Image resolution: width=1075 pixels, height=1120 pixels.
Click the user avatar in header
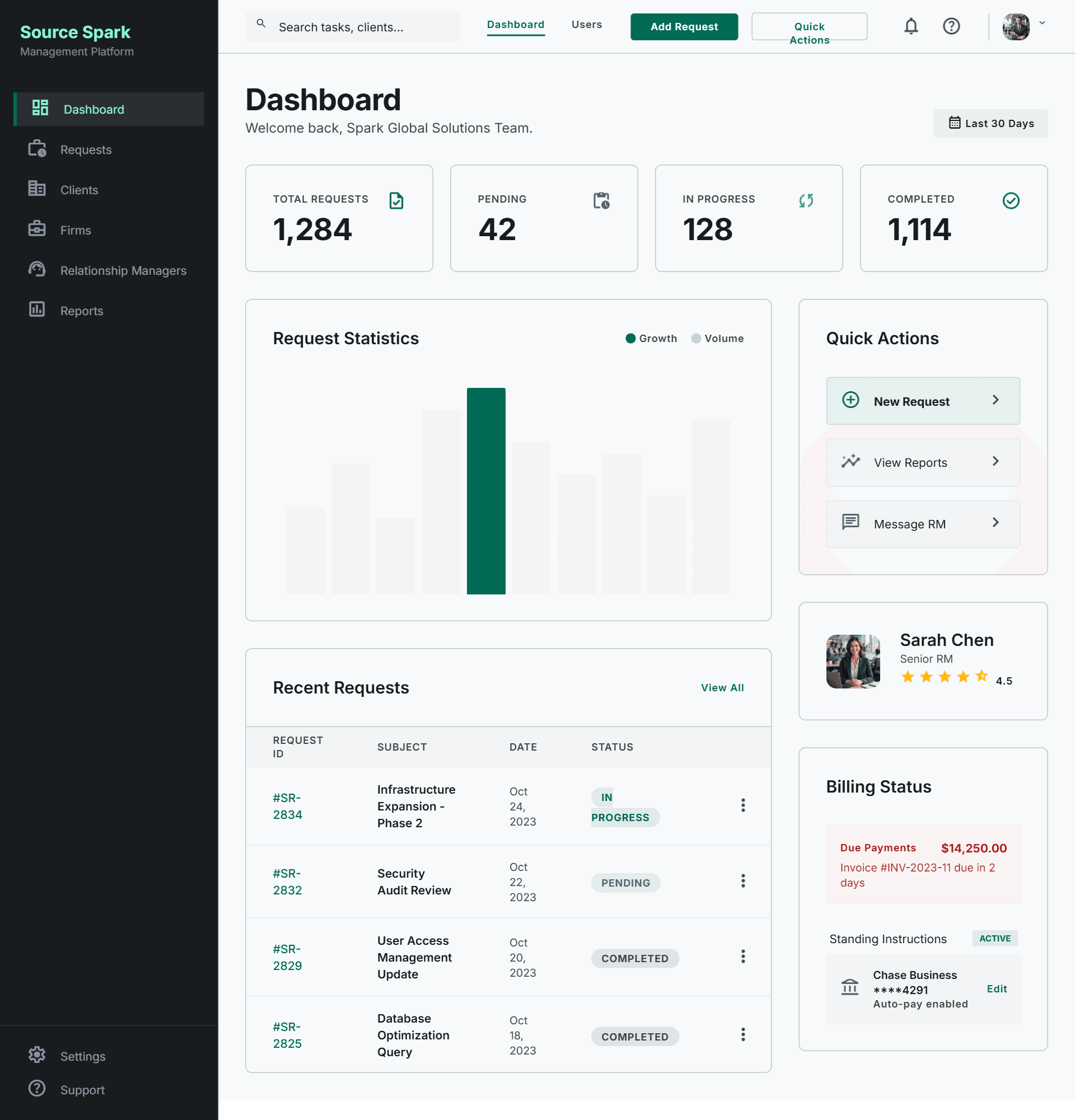[1016, 26]
